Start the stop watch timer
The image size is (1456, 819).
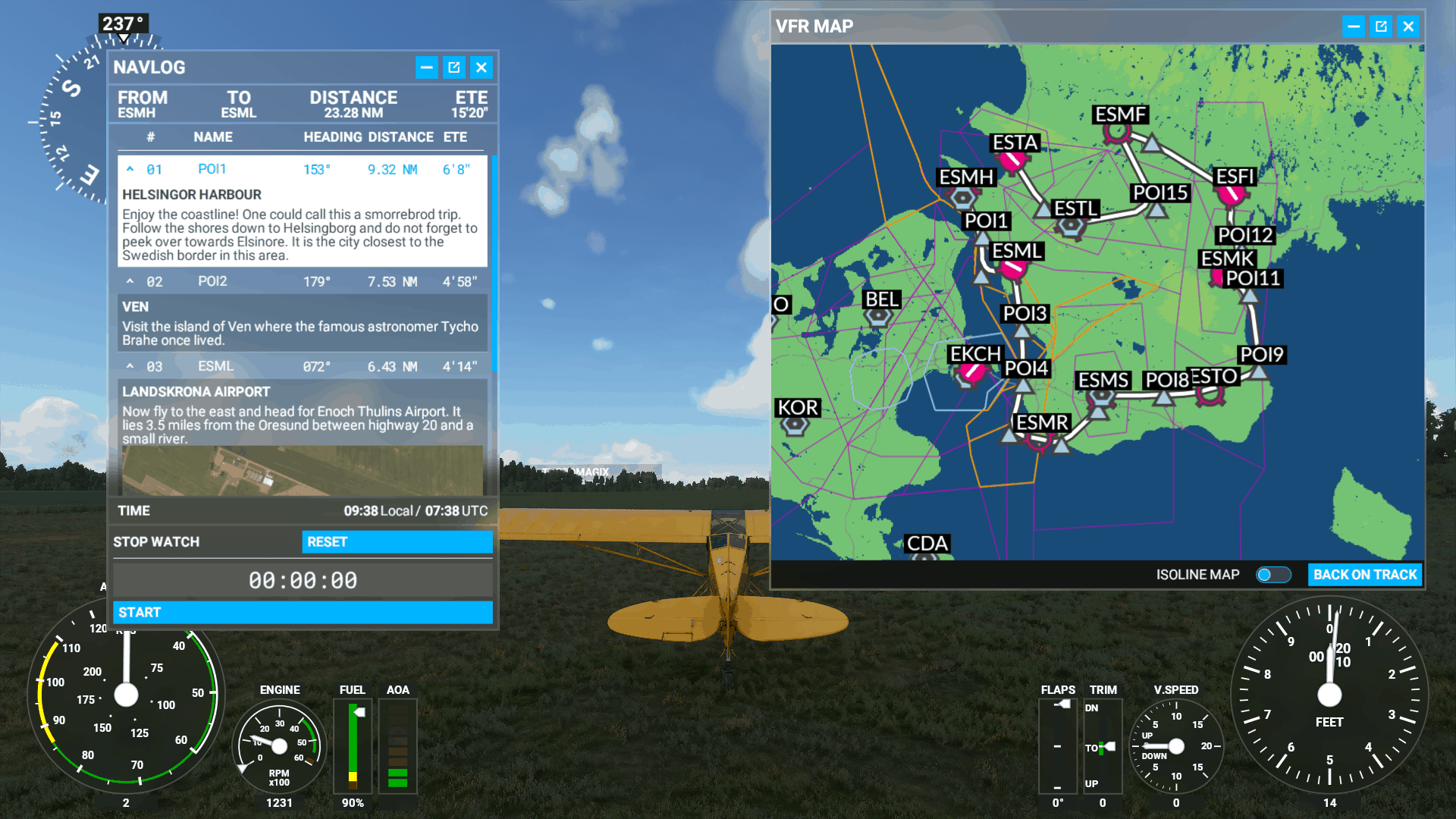(x=303, y=612)
